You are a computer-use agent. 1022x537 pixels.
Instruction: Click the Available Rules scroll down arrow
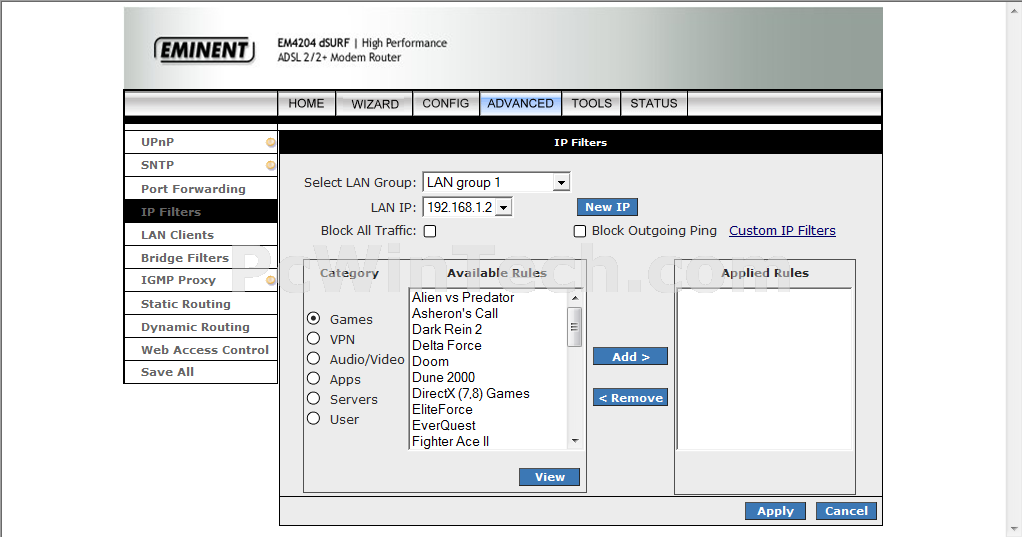click(x=575, y=441)
